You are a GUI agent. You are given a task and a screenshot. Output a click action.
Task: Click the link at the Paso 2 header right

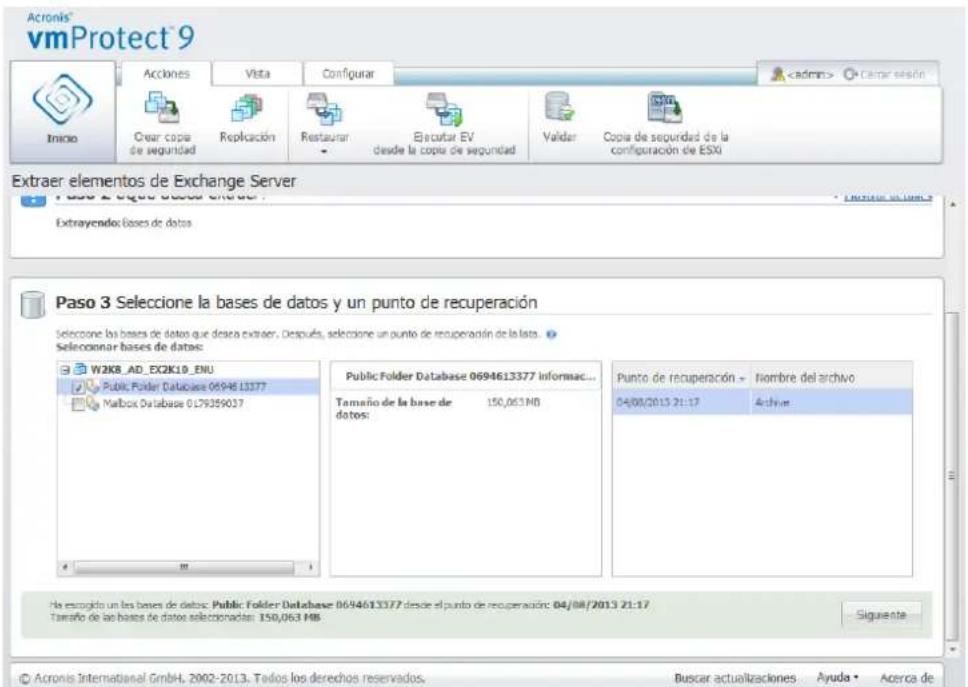(x=887, y=198)
